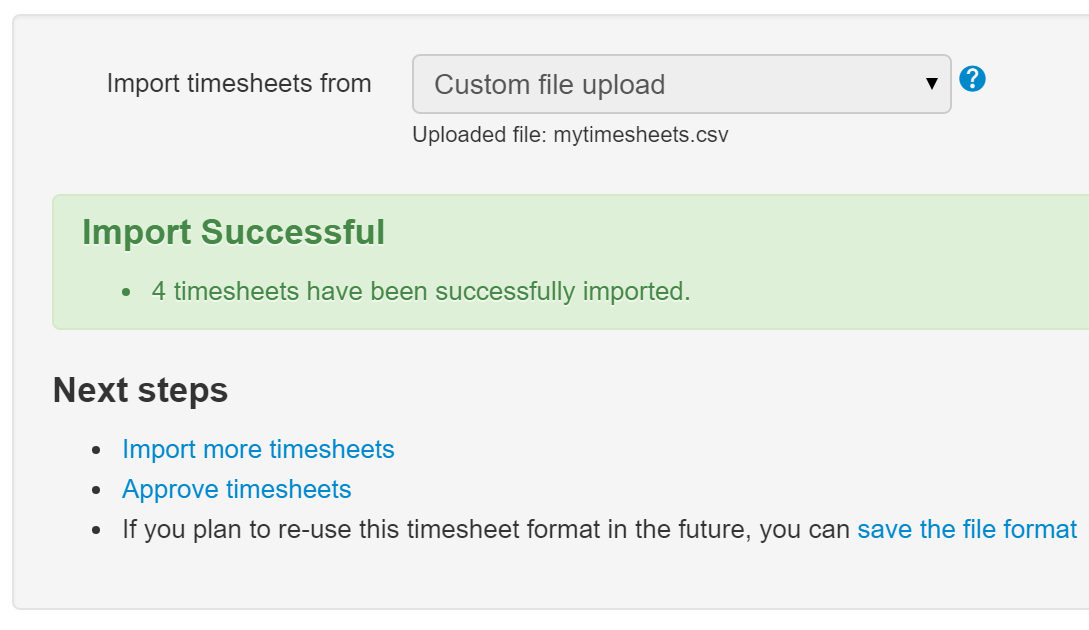This screenshot has width=1089, height=630.
Task: Click the bullet before Import more timesheets
Action: [x=97, y=451]
